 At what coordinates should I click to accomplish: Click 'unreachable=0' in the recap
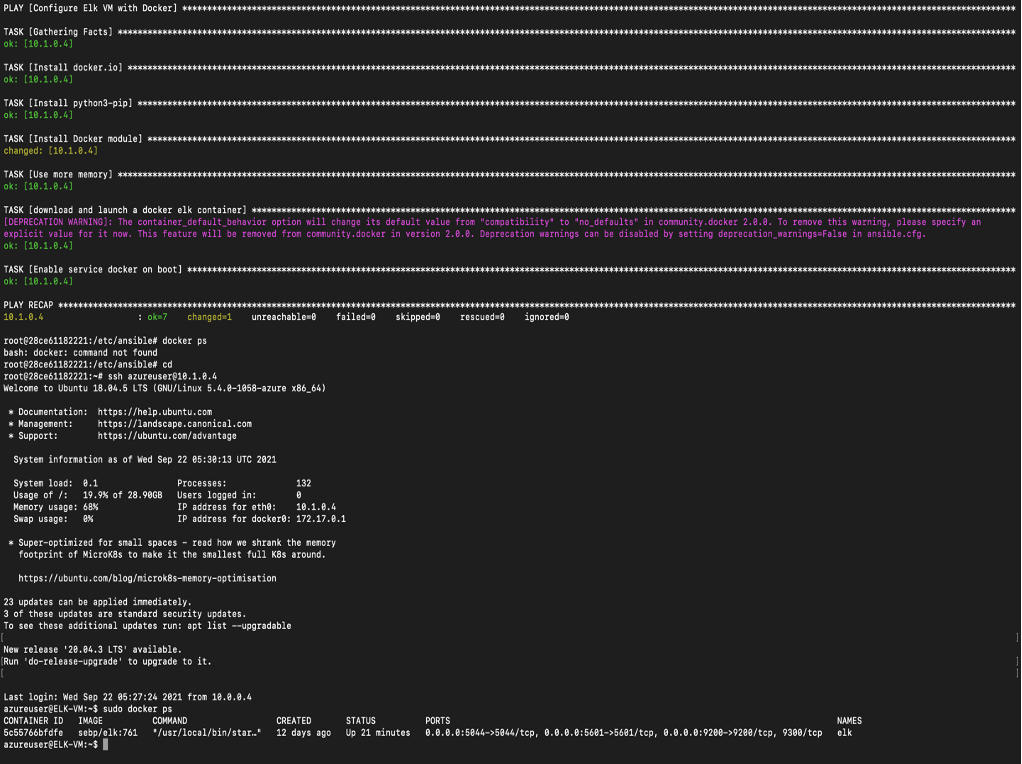coord(284,317)
